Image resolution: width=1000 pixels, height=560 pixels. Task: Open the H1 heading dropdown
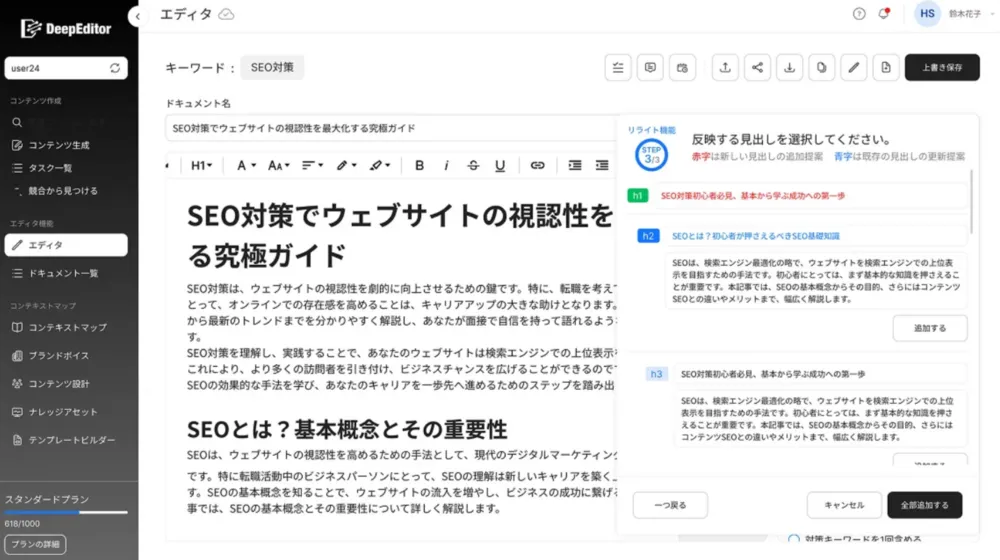pos(202,165)
